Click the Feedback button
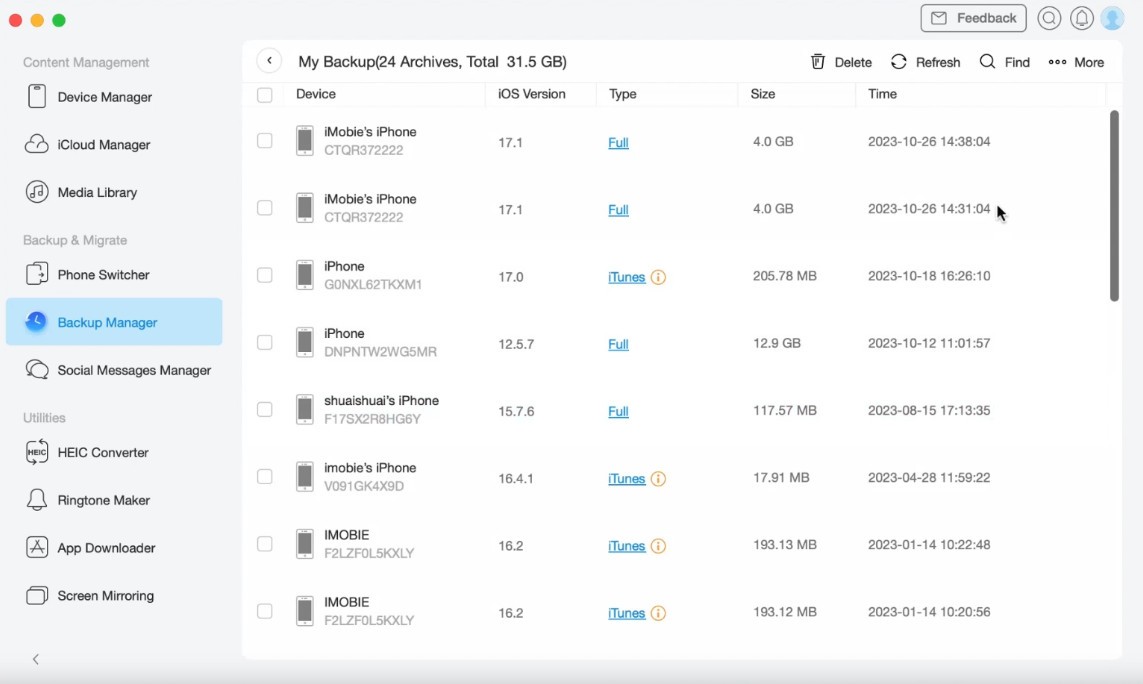1143x684 pixels. (x=973, y=18)
